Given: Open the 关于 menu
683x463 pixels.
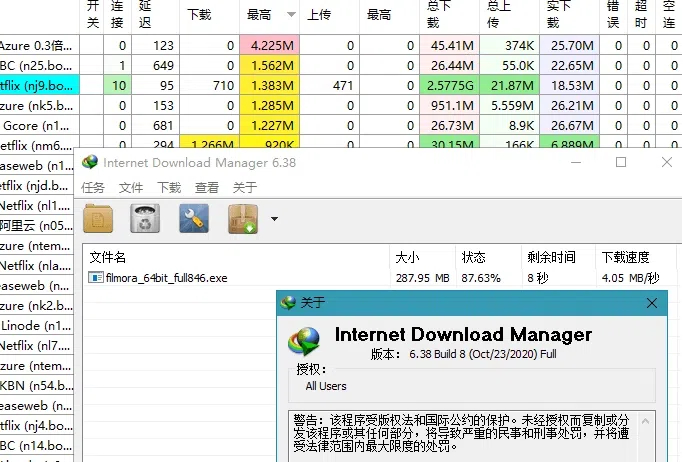Looking at the screenshot, I should click(x=245, y=188).
